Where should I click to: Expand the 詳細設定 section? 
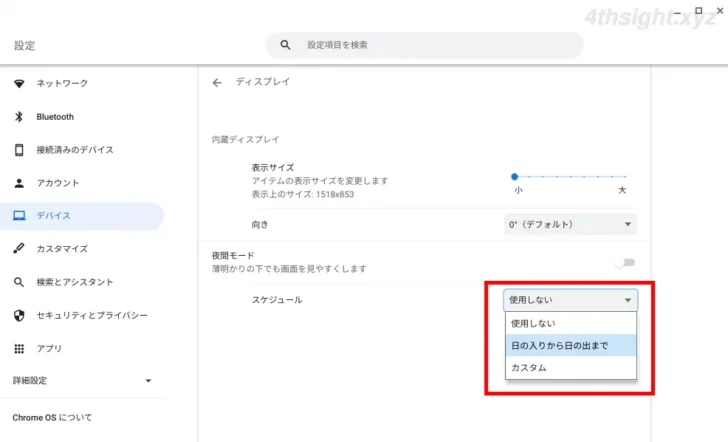pos(82,381)
